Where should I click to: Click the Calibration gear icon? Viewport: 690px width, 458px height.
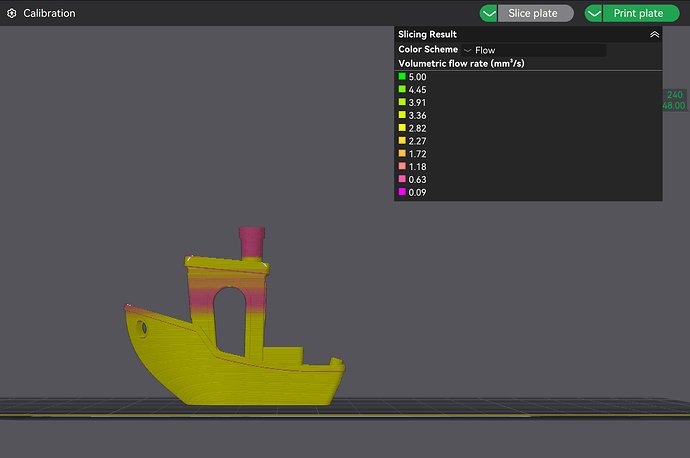click(x=12, y=13)
